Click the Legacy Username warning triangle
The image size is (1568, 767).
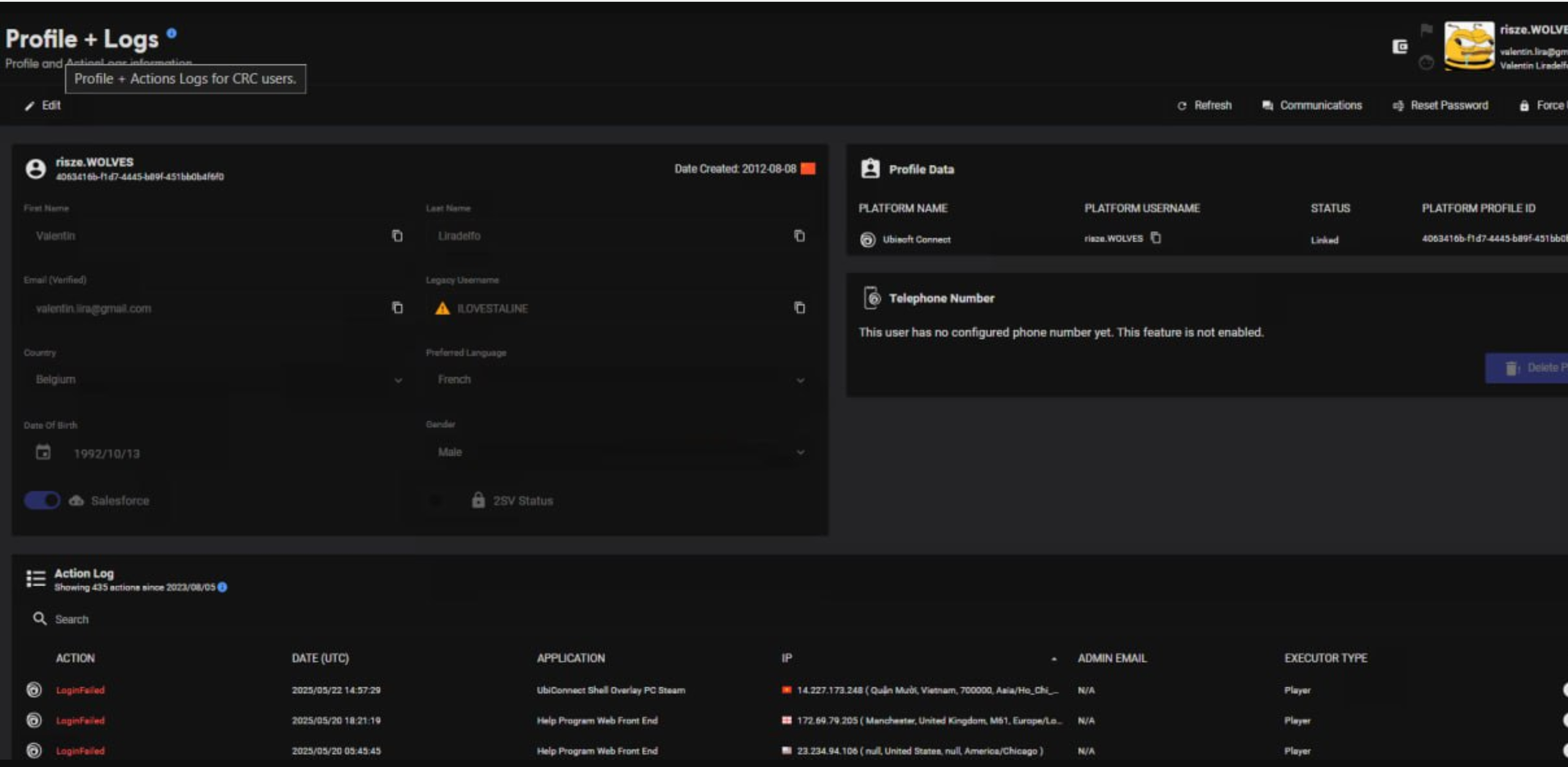point(442,308)
